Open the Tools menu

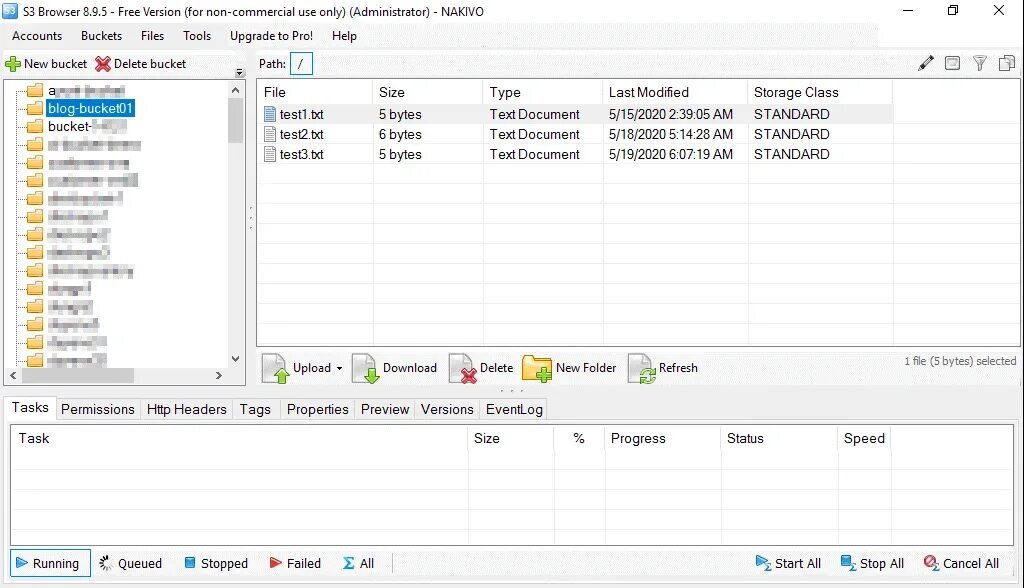(197, 36)
